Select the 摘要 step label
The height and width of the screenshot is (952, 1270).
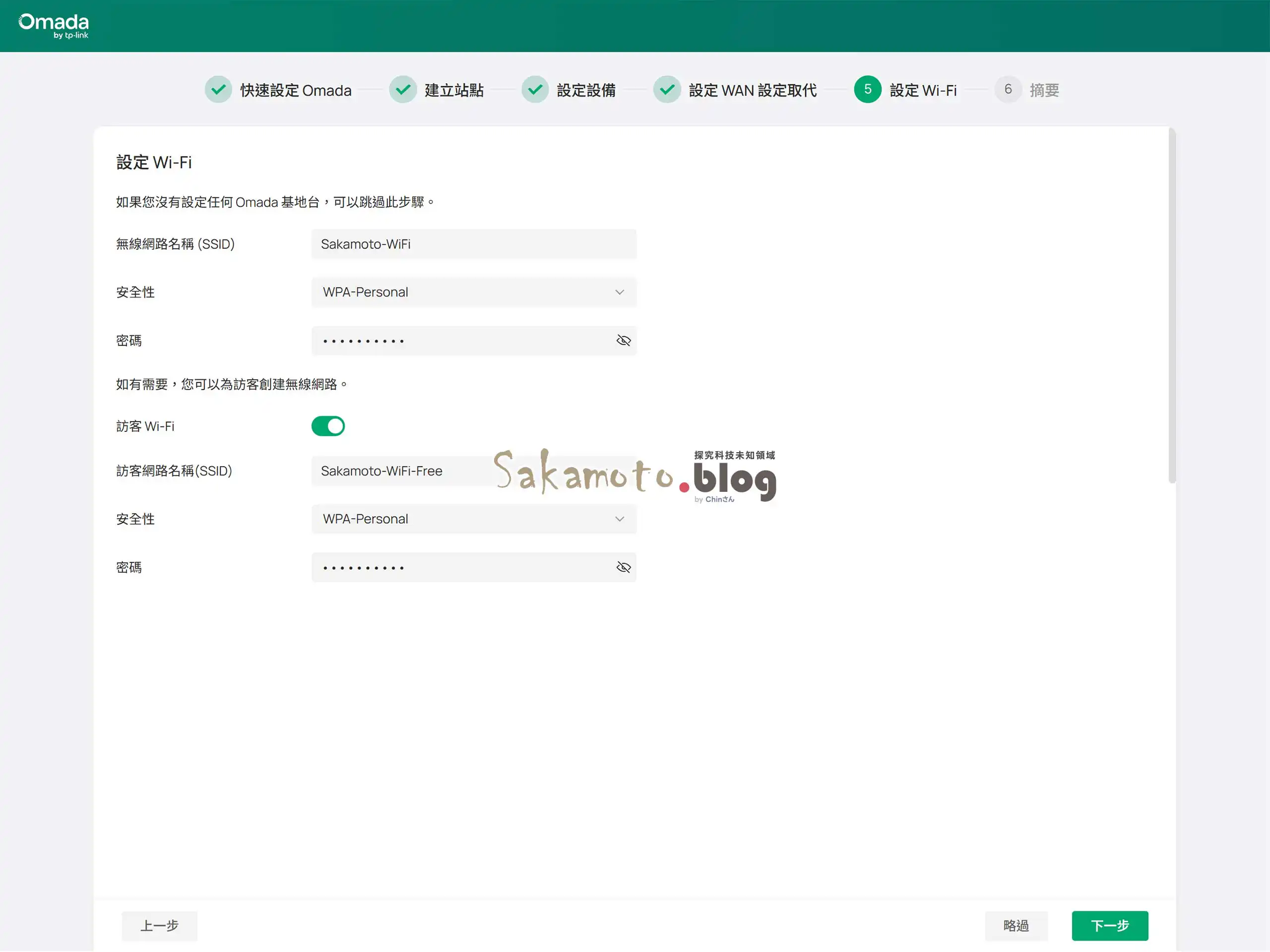click(1044, 90)
